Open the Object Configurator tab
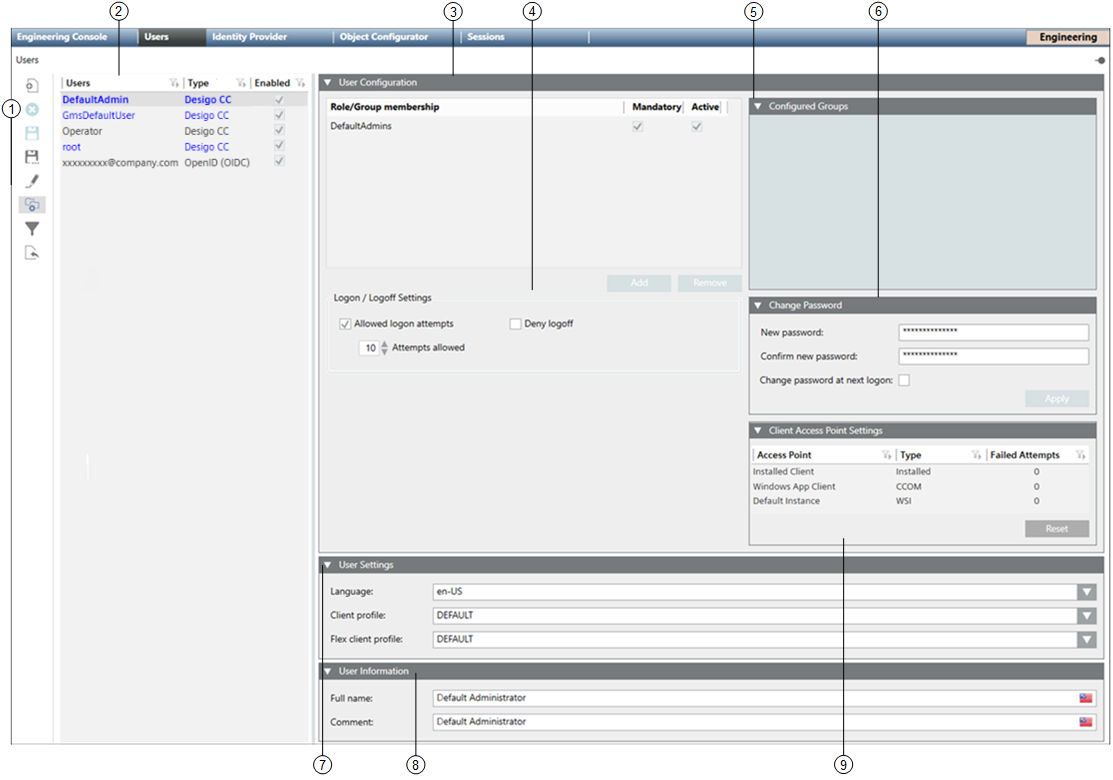This screenshot has width=1113, height=780. pyautogui.click(x=383, y=37)
